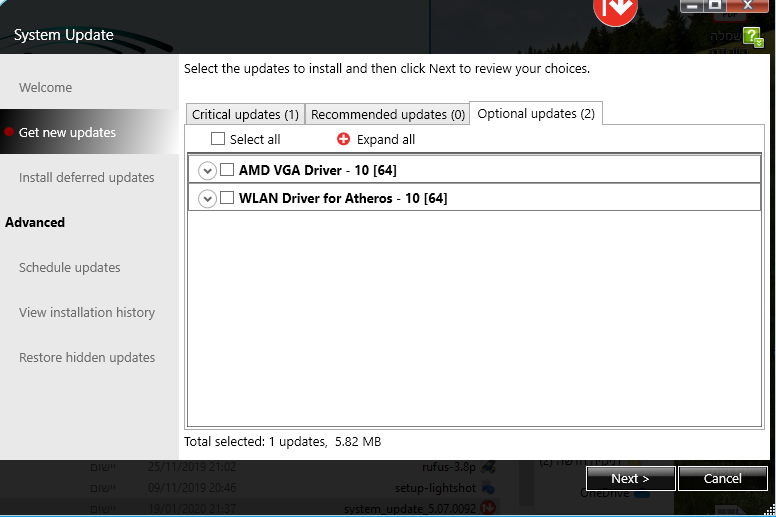Go to the Welcome page in sidebar
Image resolution: width=776 pixels, height=517 pixels.
(x=46, y=88)
